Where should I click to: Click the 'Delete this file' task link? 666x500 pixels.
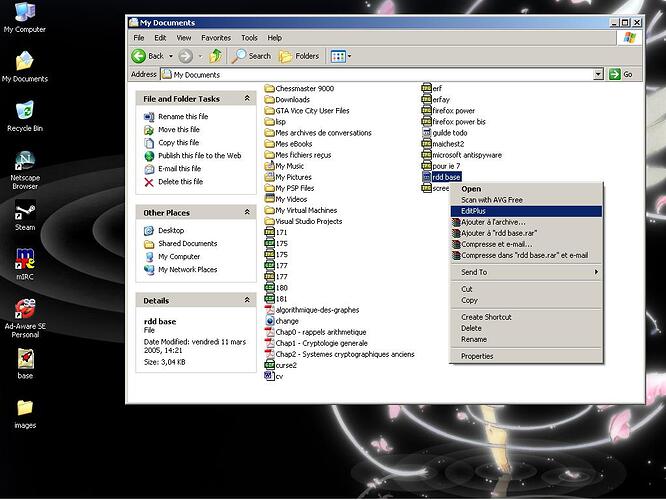pos(180,182)
